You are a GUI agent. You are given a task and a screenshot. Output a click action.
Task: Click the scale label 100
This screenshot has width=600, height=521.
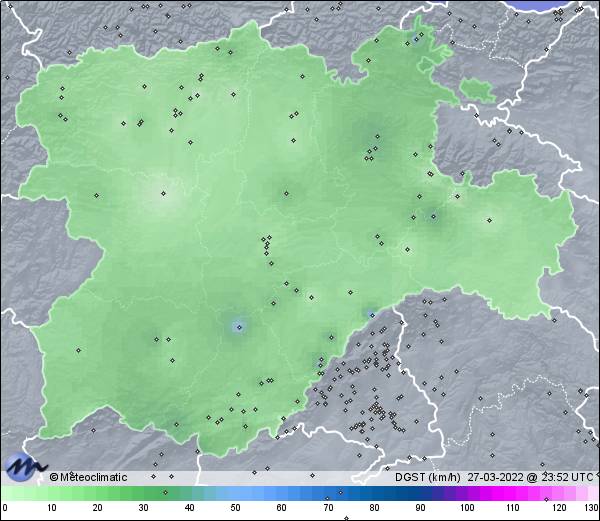point(467,508)
